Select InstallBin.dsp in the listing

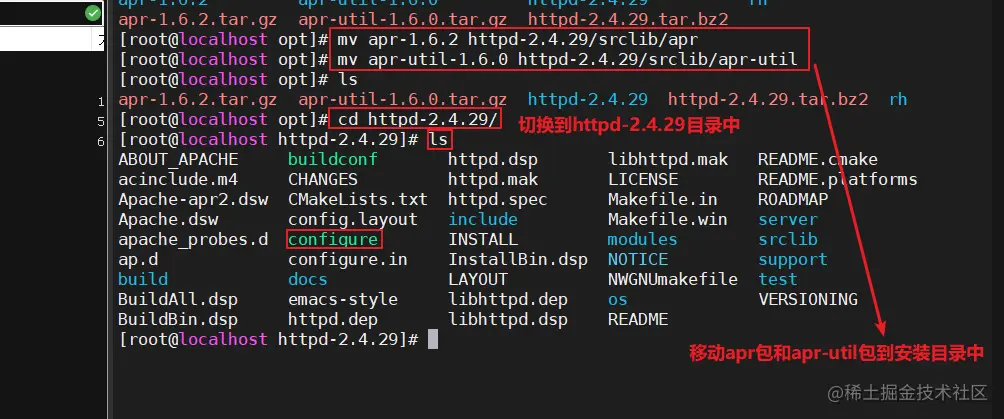pyautogui.click(x=518, y=259)
